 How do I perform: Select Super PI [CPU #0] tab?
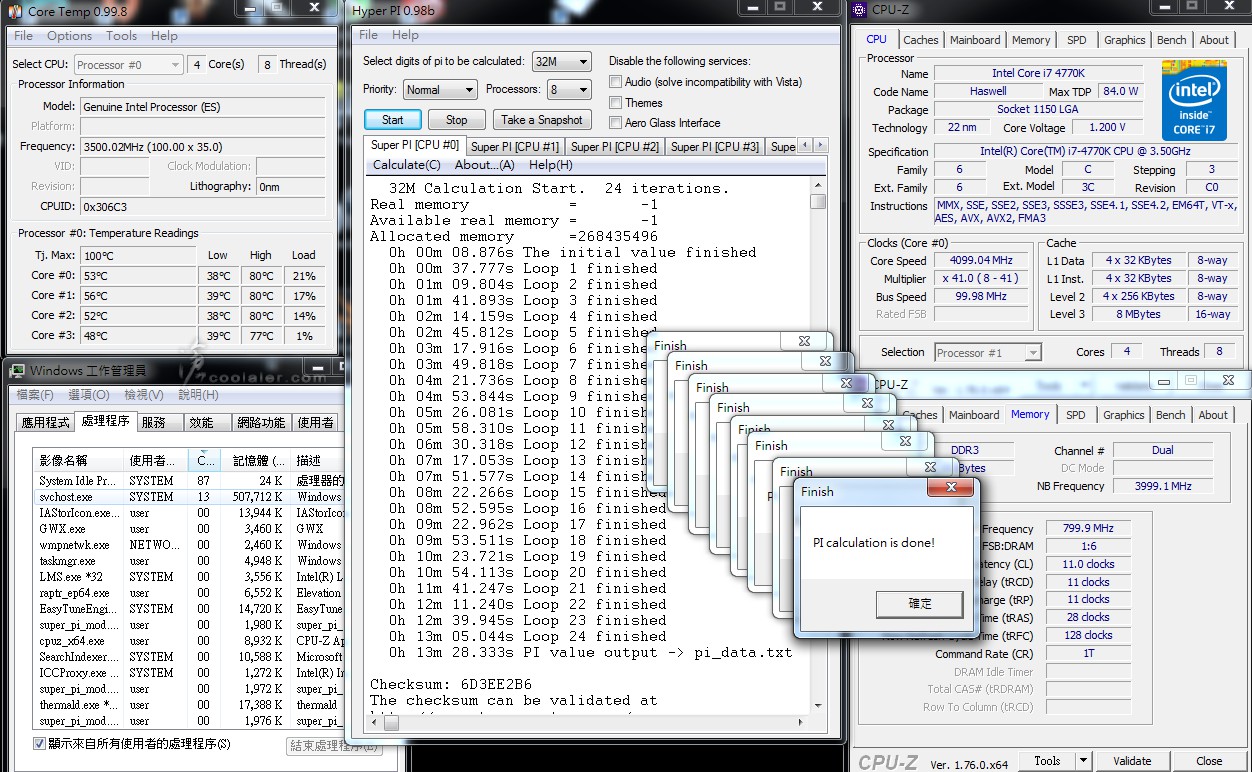tap(415, 146)
